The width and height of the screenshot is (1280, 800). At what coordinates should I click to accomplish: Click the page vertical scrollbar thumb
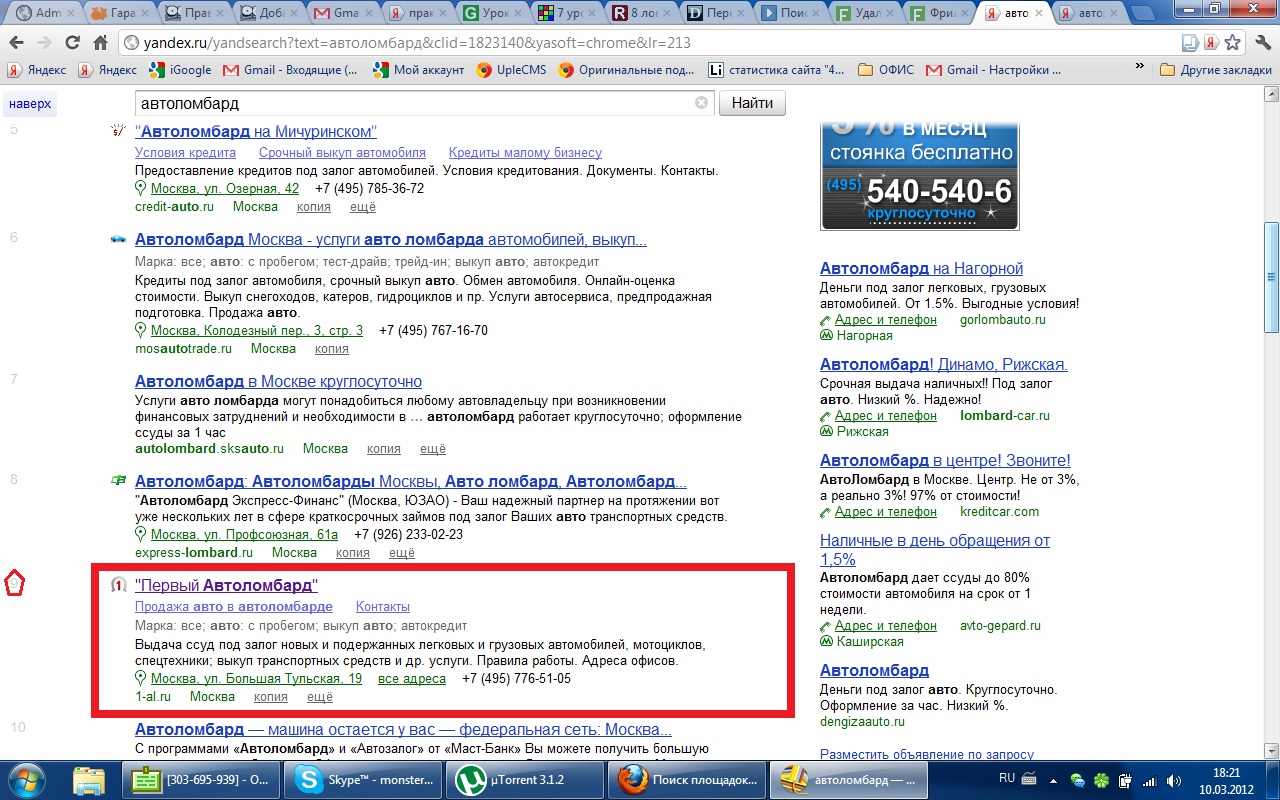tap(1271, 277)
